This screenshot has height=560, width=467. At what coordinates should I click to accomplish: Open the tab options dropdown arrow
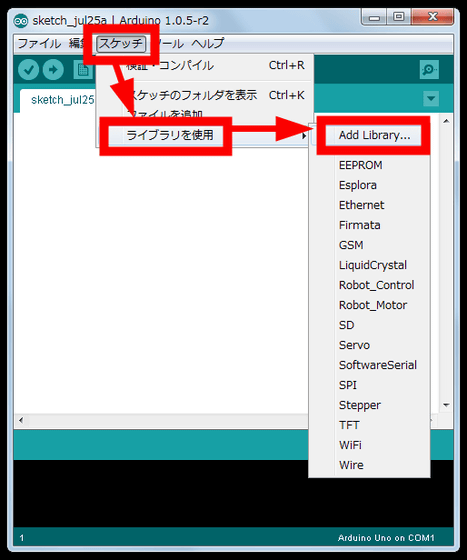pyautogui.click(x=431, y=98)
